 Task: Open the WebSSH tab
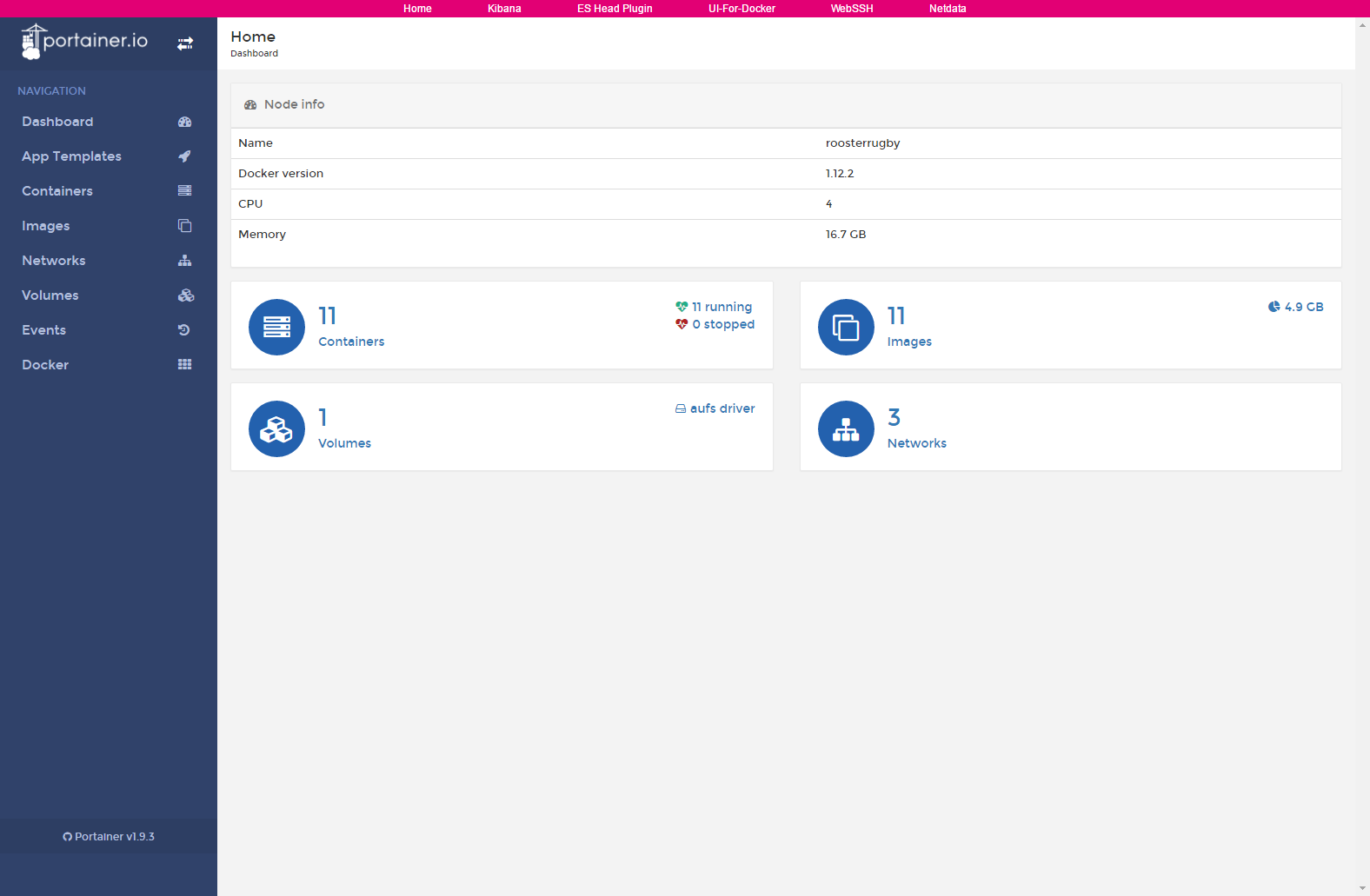coord(852,9)
